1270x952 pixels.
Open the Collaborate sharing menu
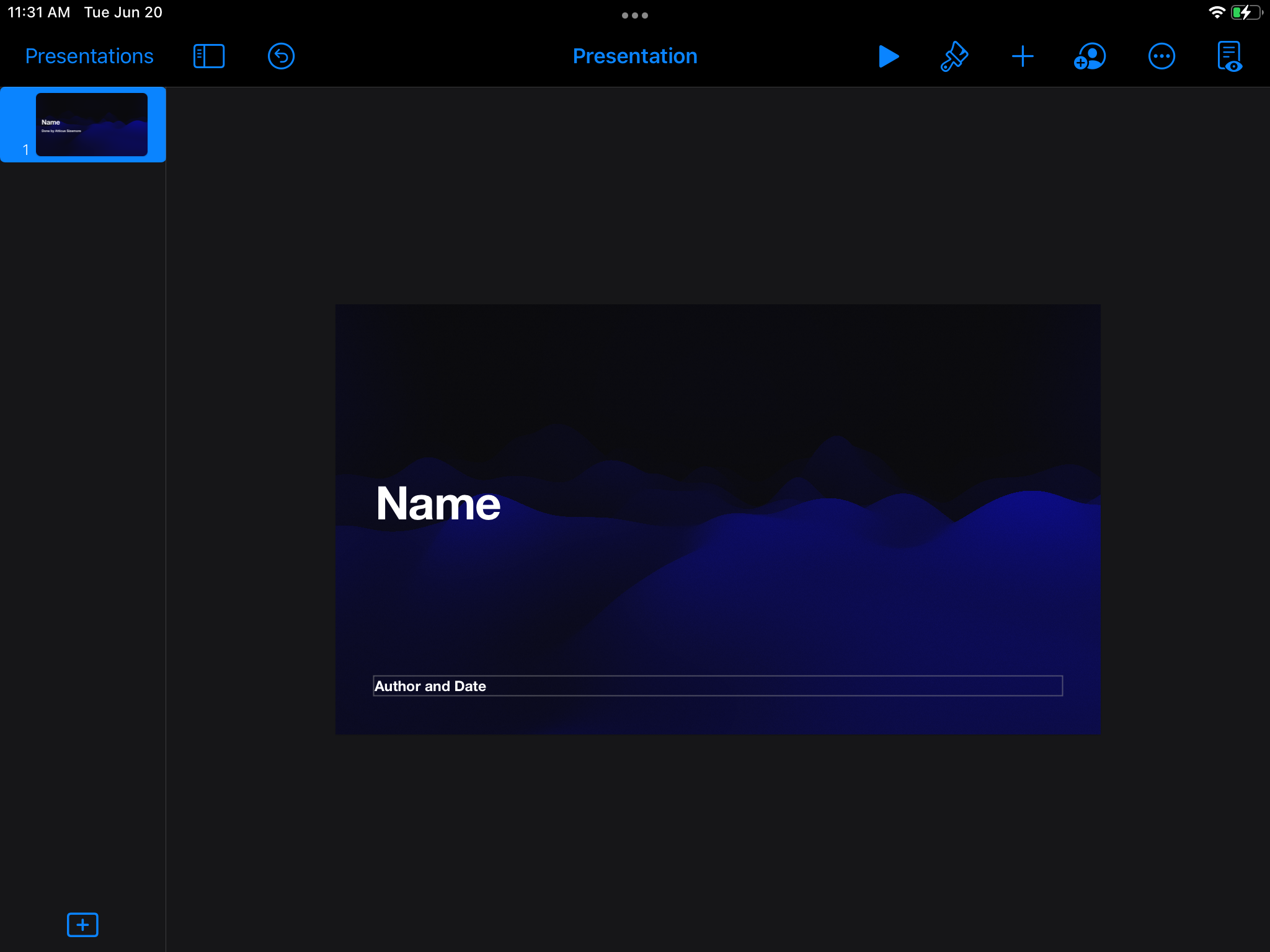(x=1090, y=56)
